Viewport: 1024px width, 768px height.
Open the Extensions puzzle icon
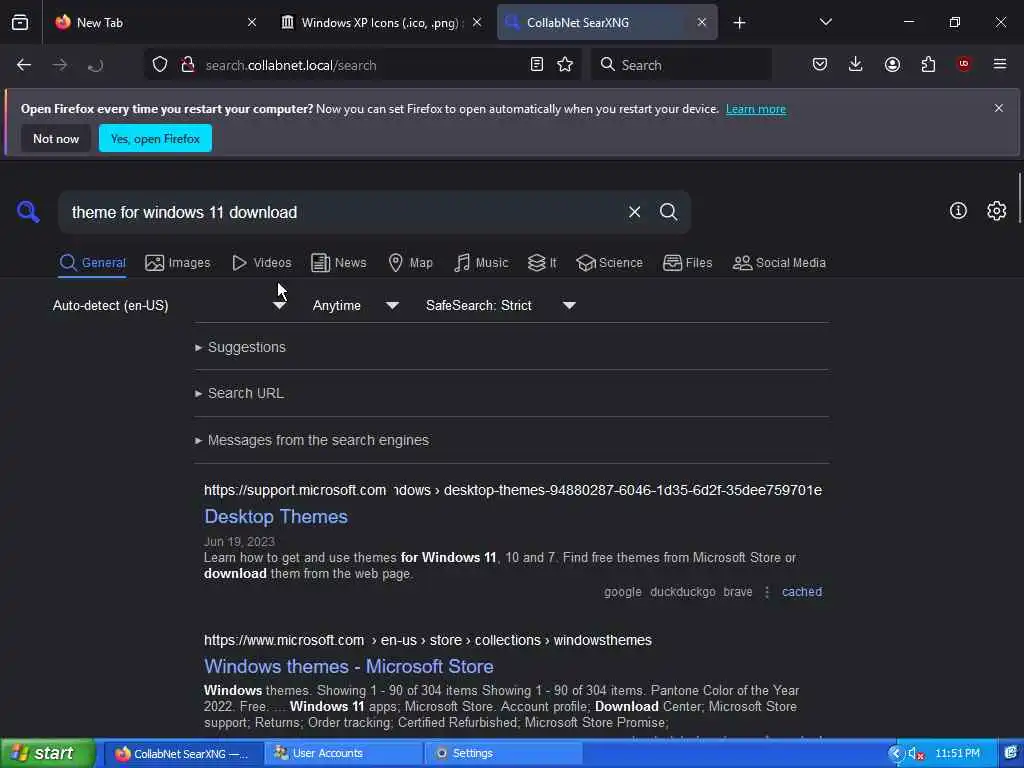(928, 64)
